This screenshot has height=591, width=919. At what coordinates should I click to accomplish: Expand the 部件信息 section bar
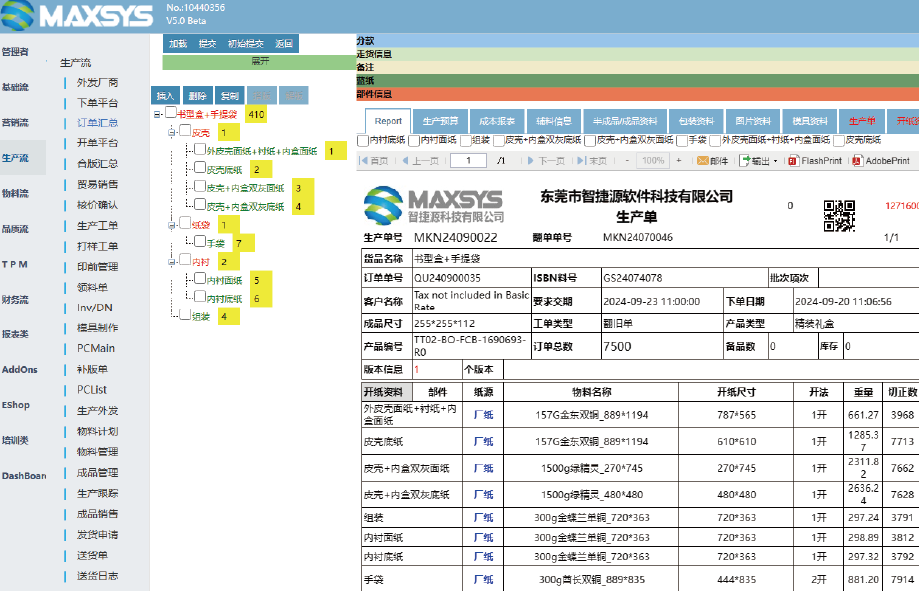click(637, 94)
